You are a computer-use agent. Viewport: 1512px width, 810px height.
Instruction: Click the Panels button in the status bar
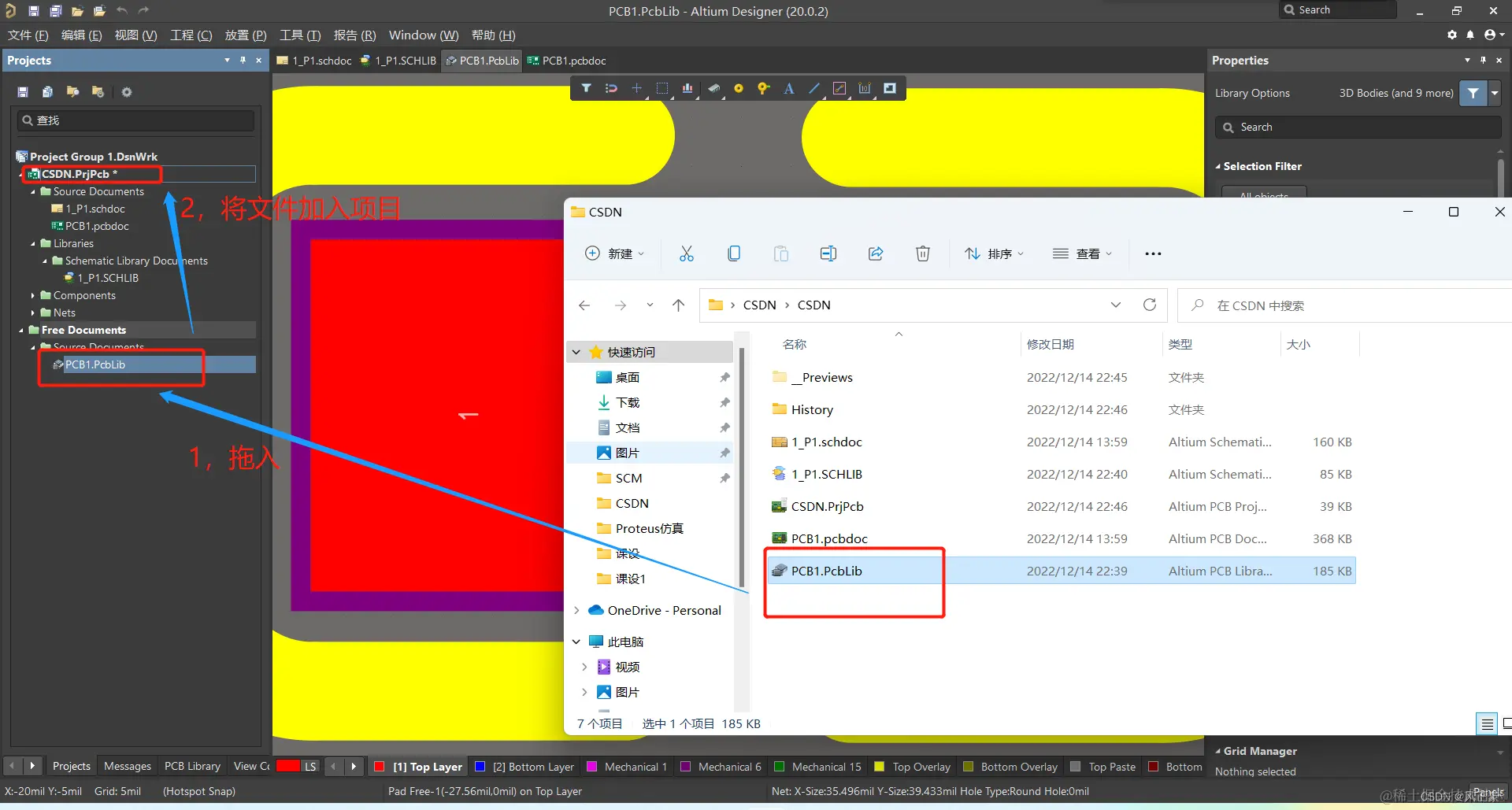pyautogui.click(x=1488, y=792)
